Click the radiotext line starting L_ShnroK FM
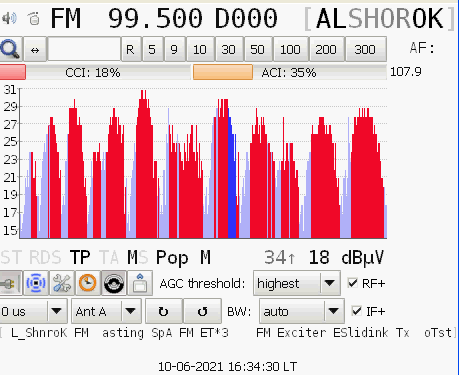Viewport: 459px width, 375px height. [227, 333]
